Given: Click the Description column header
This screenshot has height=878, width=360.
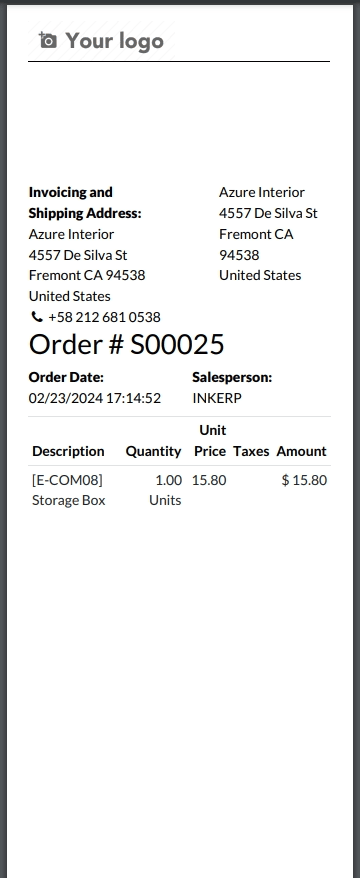Looking at the screenshot, I should coord(68,451).
